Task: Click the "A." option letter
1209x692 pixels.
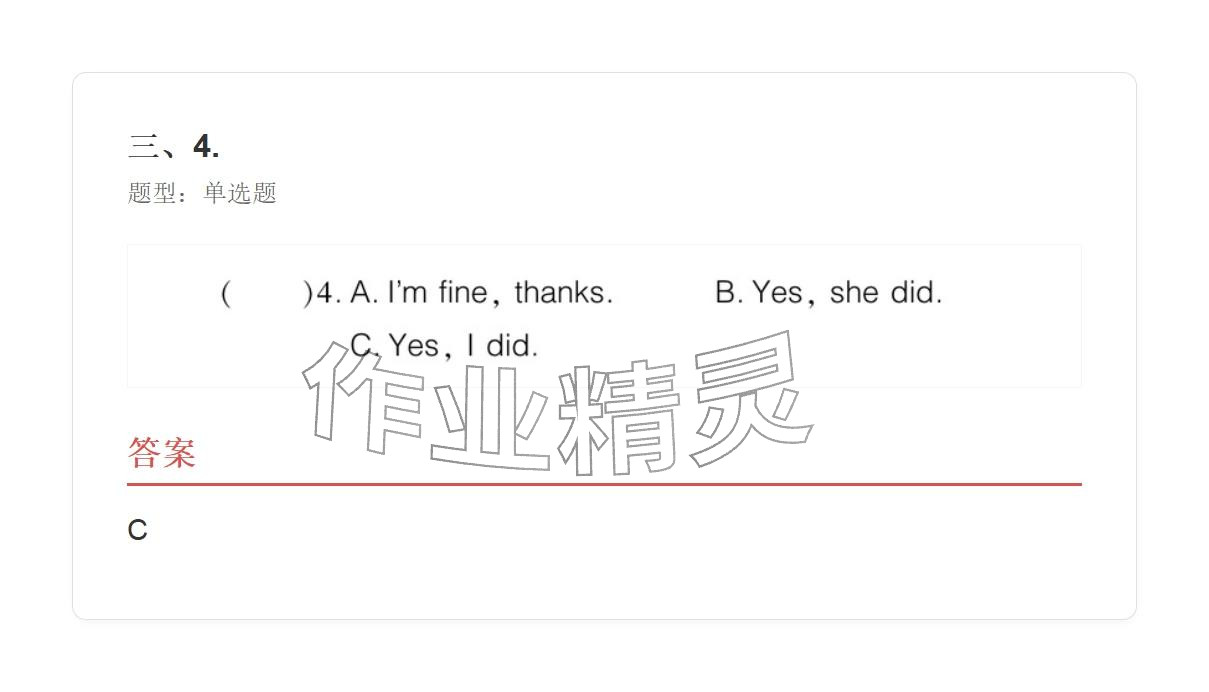Action: 364,293
